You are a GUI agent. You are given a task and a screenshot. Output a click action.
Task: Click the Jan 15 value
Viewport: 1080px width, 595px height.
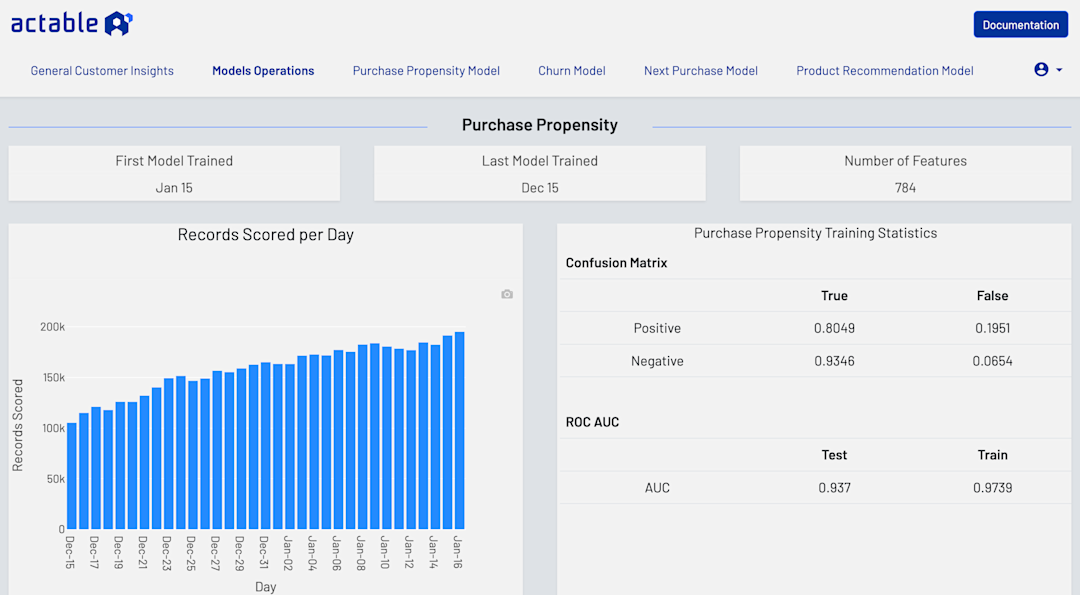pos(174,188)
